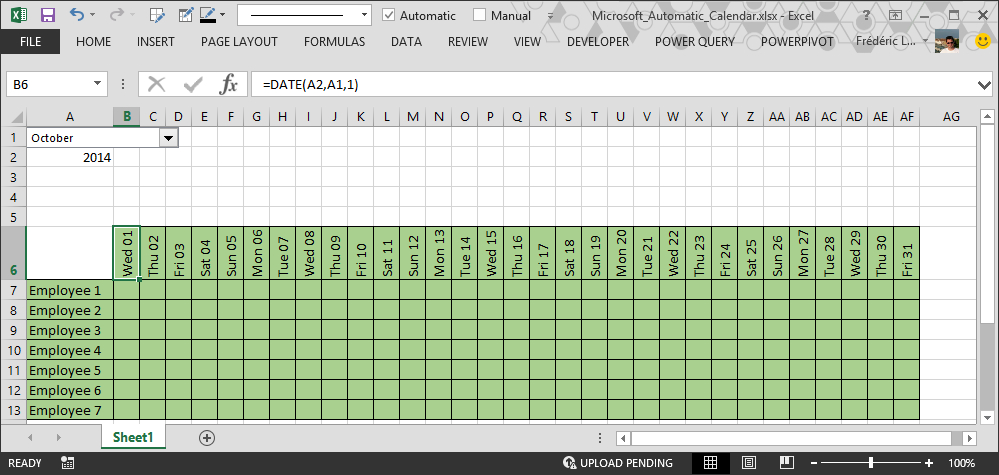Open the Line Color dropdown arrow
Screen dimensions: 999x475
[222, 15]
